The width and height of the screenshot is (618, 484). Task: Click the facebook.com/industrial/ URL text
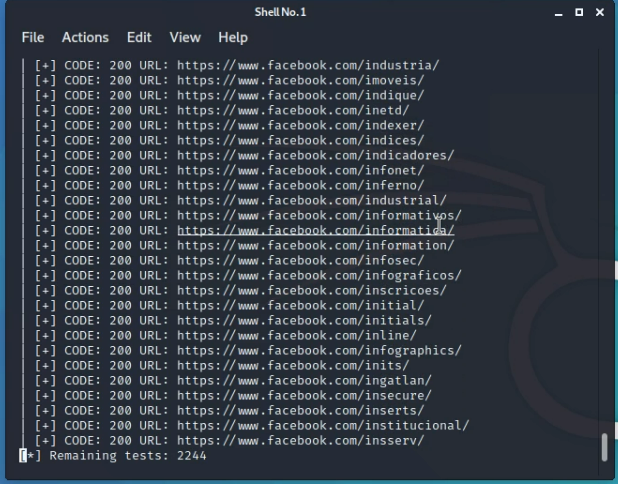click(x=312, y=200)
